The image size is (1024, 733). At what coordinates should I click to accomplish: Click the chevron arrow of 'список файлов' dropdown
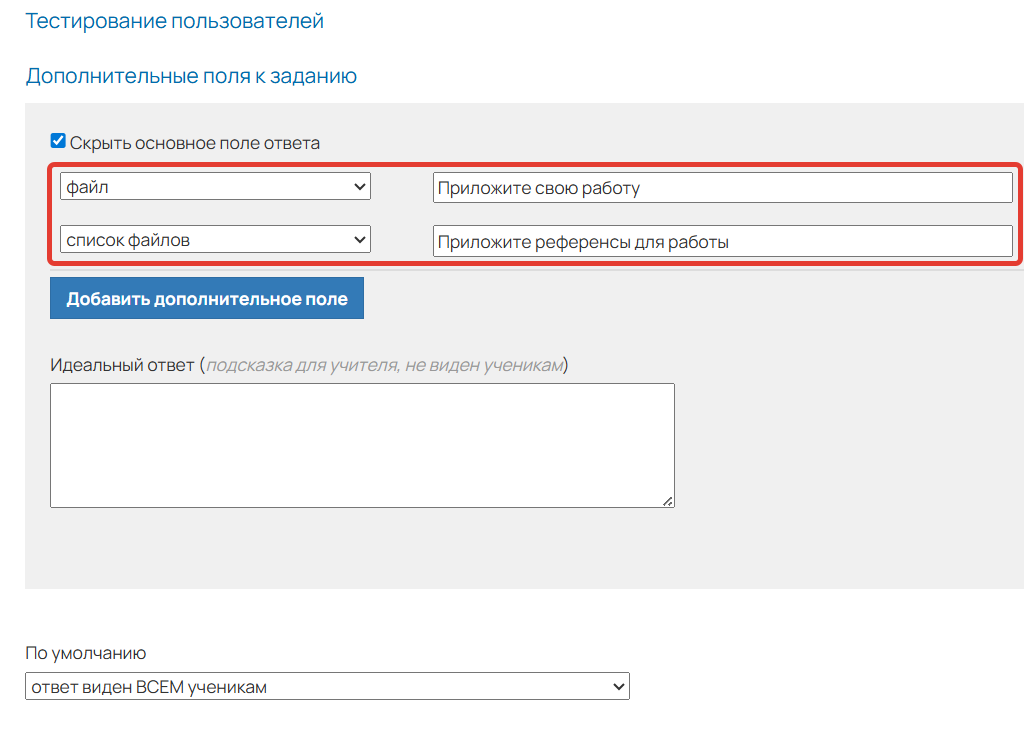click(360, 240)
